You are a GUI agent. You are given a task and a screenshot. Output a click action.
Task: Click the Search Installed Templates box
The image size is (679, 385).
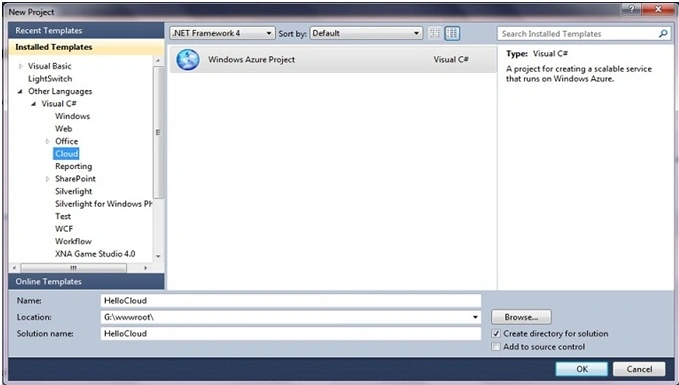tap(583, 33)
